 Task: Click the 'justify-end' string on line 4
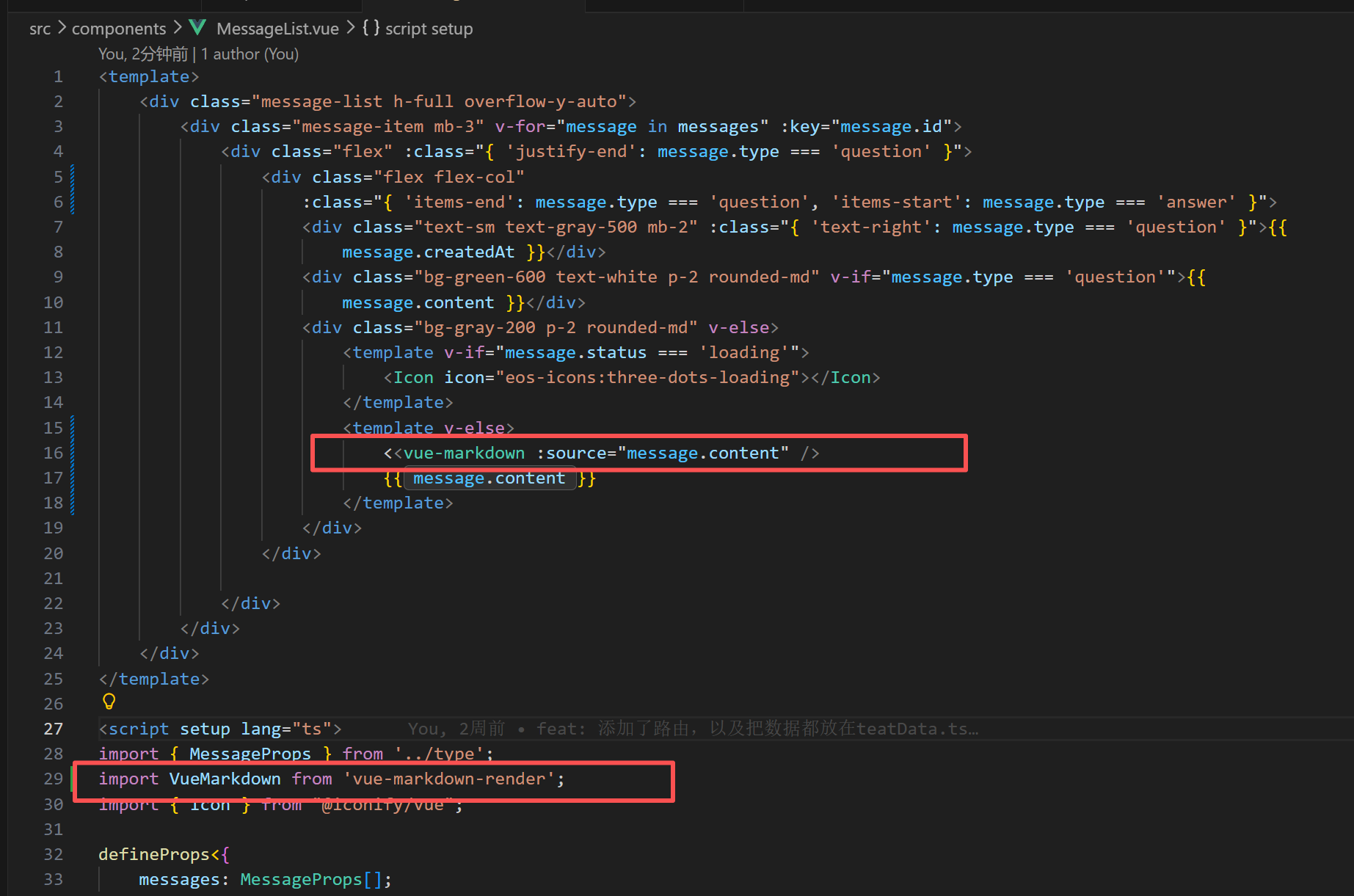point(570,151)
